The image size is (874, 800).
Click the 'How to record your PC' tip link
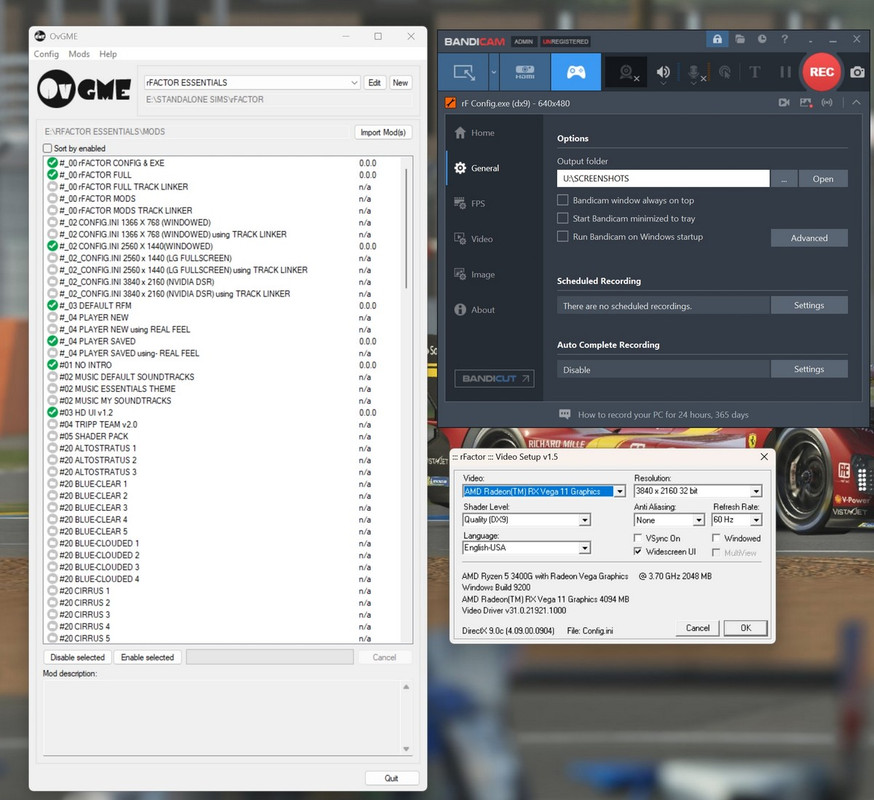click(663, 415)
